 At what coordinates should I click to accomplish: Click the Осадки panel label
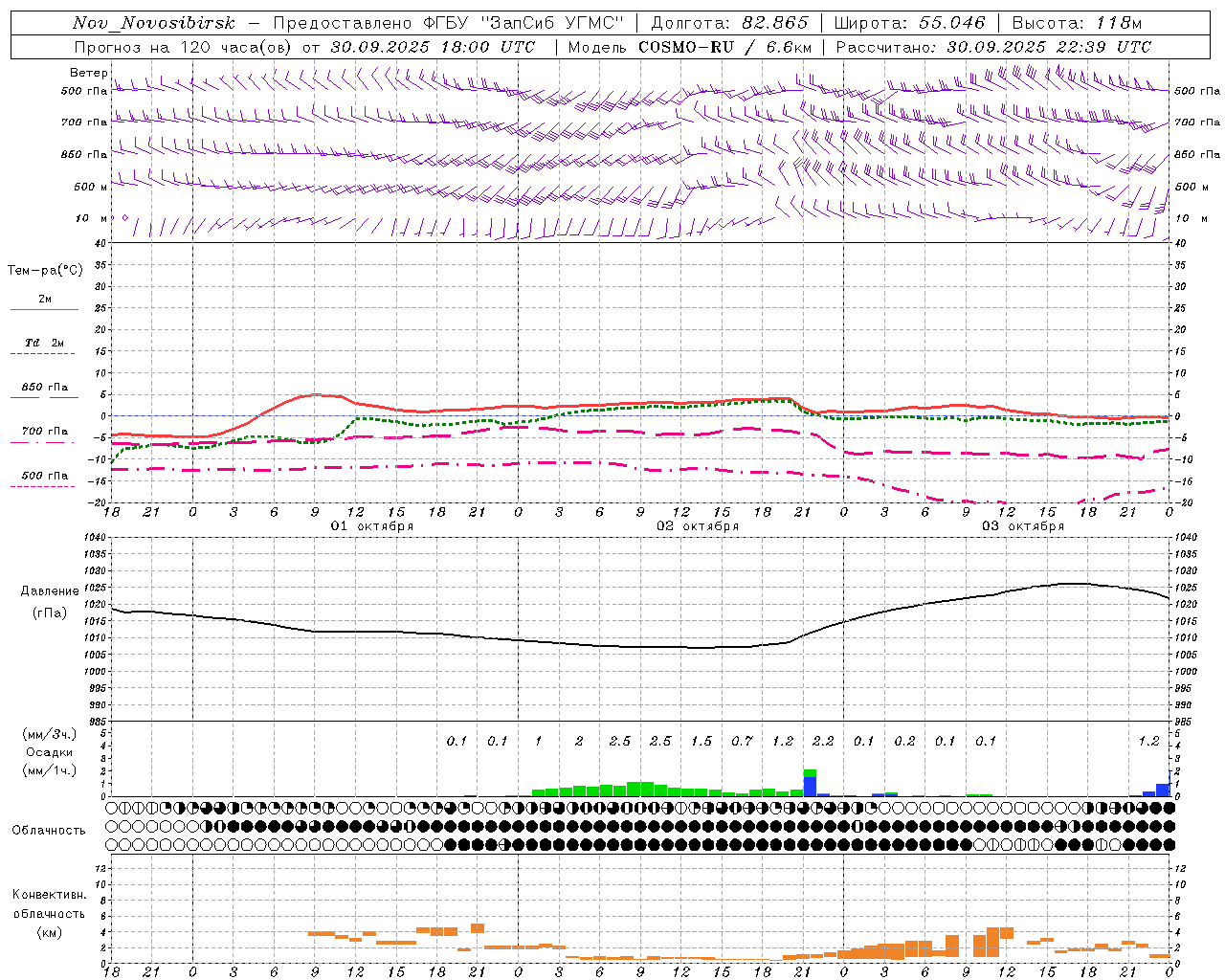pyautogui.click(x=50, y=752)
